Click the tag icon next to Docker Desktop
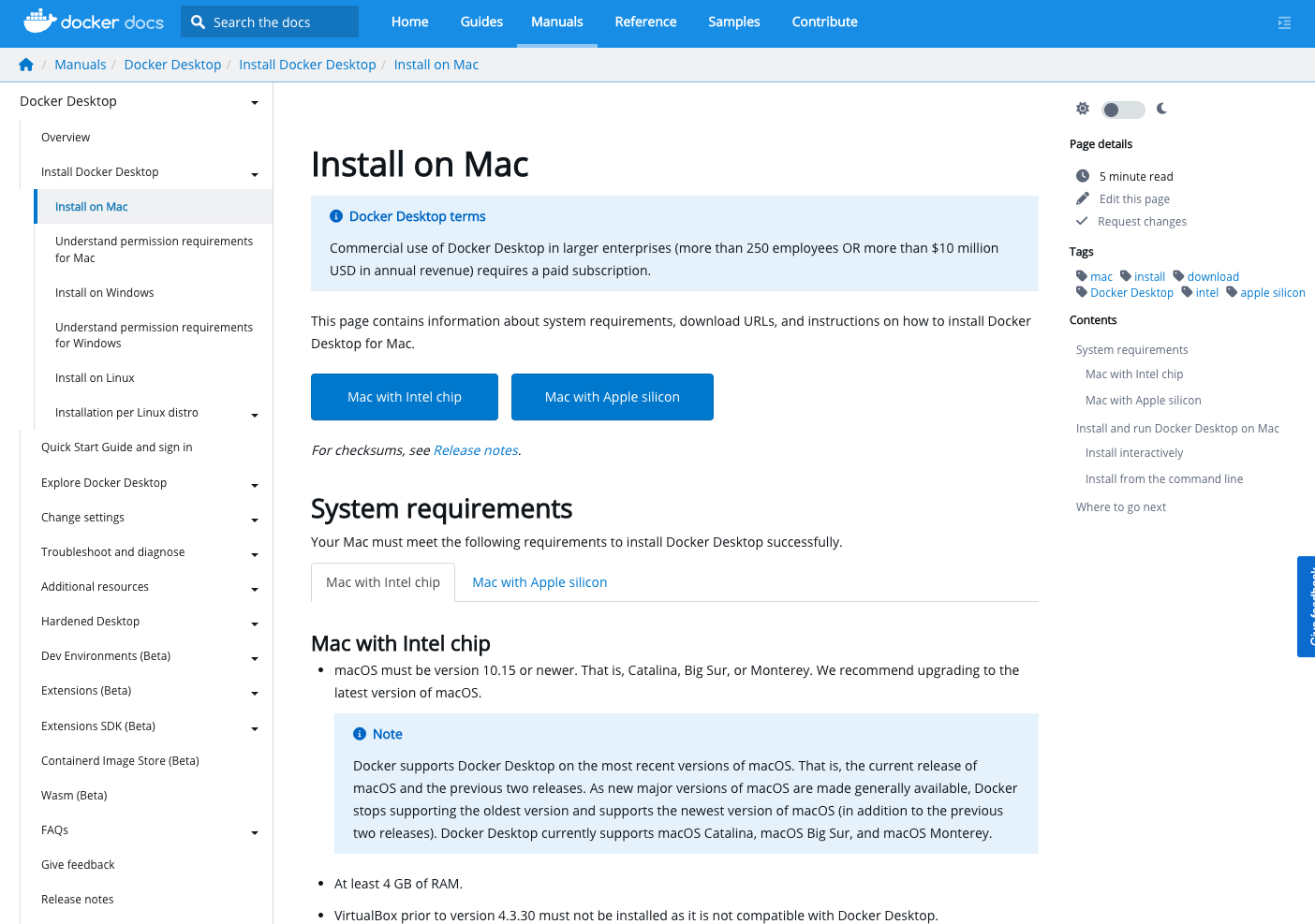 [1082, 292]
